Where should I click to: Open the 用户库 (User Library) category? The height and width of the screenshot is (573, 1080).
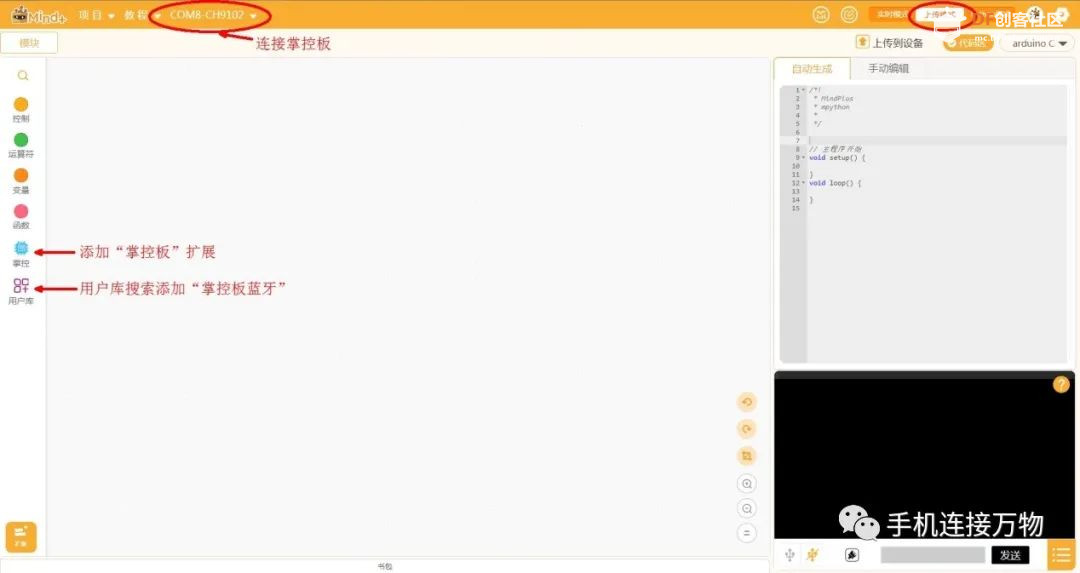click(21, 291)
